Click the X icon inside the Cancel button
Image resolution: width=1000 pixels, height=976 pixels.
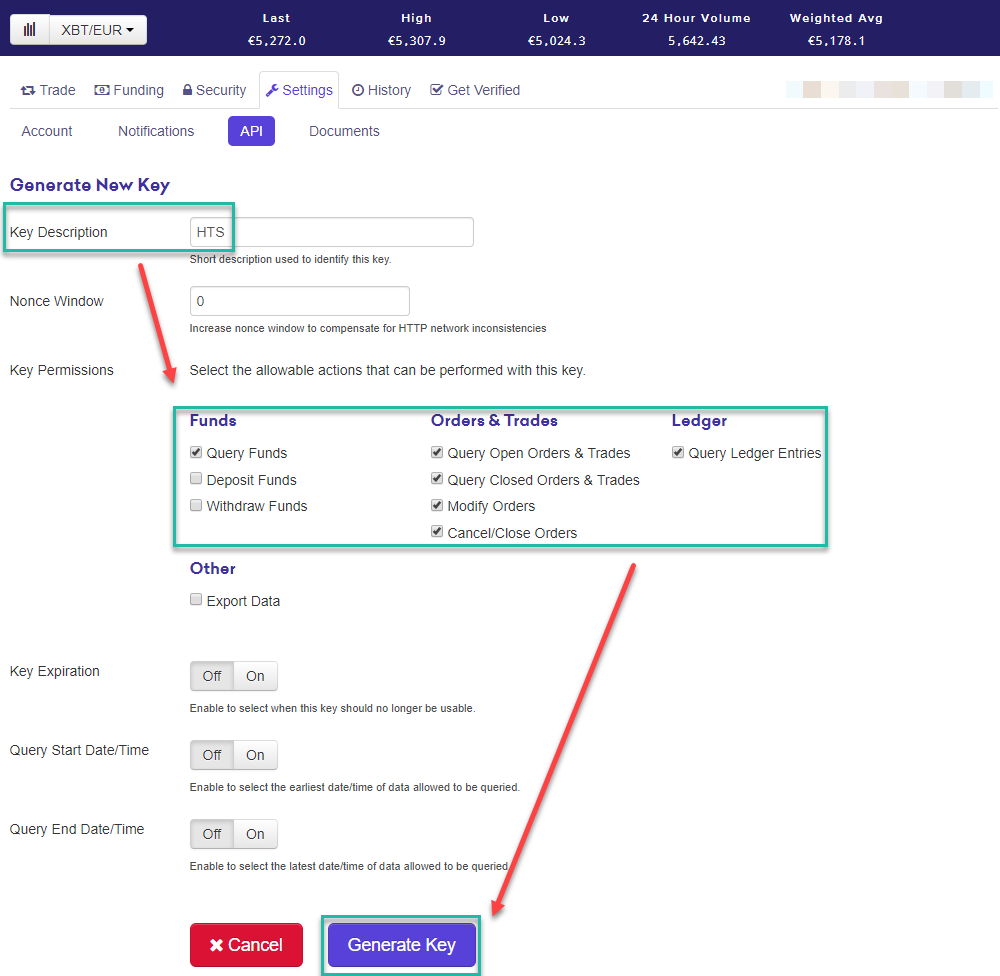[x=215, y=945]
